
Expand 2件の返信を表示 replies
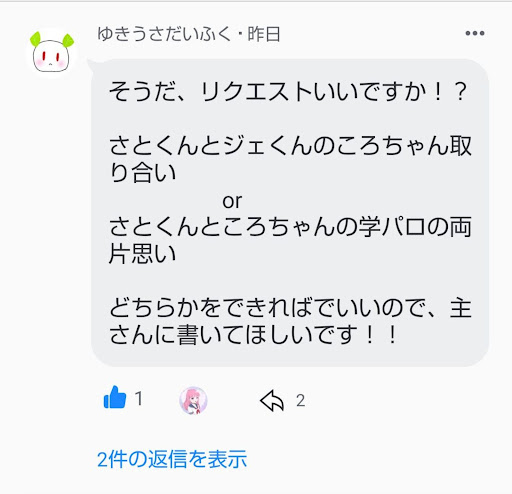coord(172,459)
